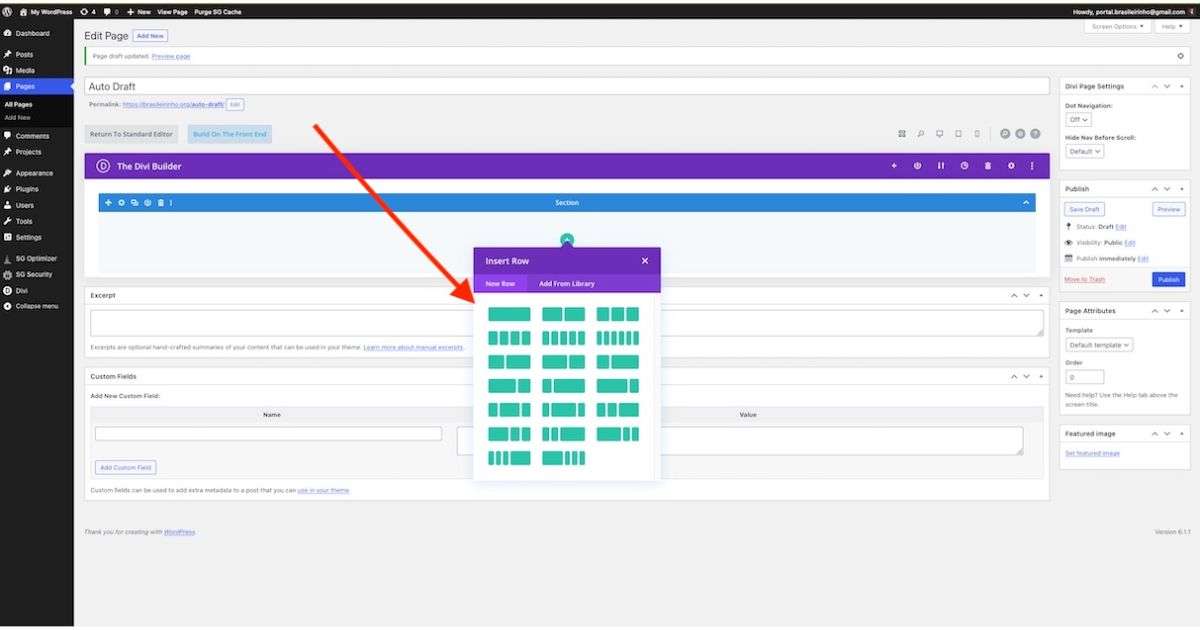Open Hide Nav Before Scroll dropdown
Screen dimensions: 1200x630
[1084, 151]
